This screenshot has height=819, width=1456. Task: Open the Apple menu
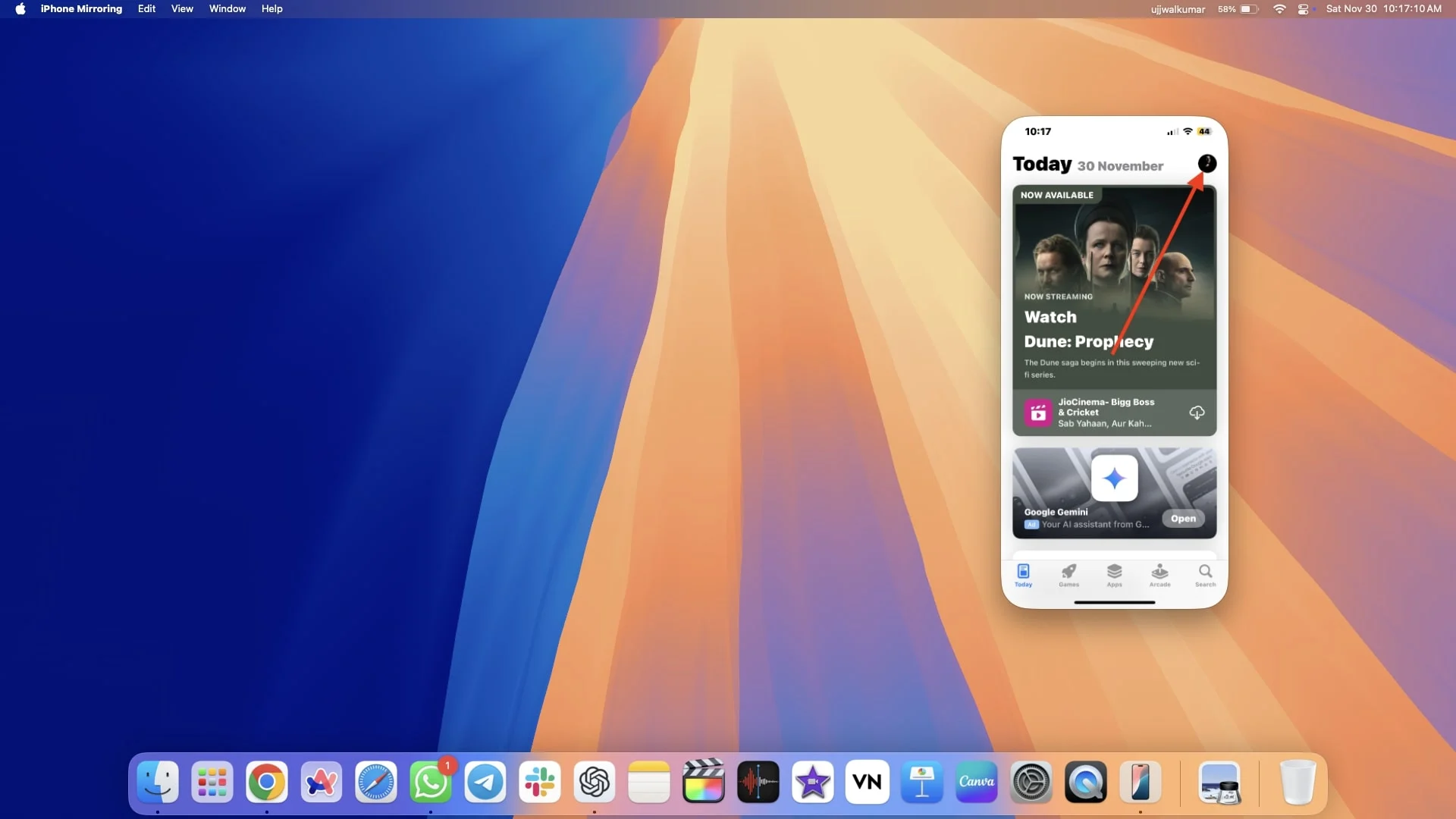(20, 9)
